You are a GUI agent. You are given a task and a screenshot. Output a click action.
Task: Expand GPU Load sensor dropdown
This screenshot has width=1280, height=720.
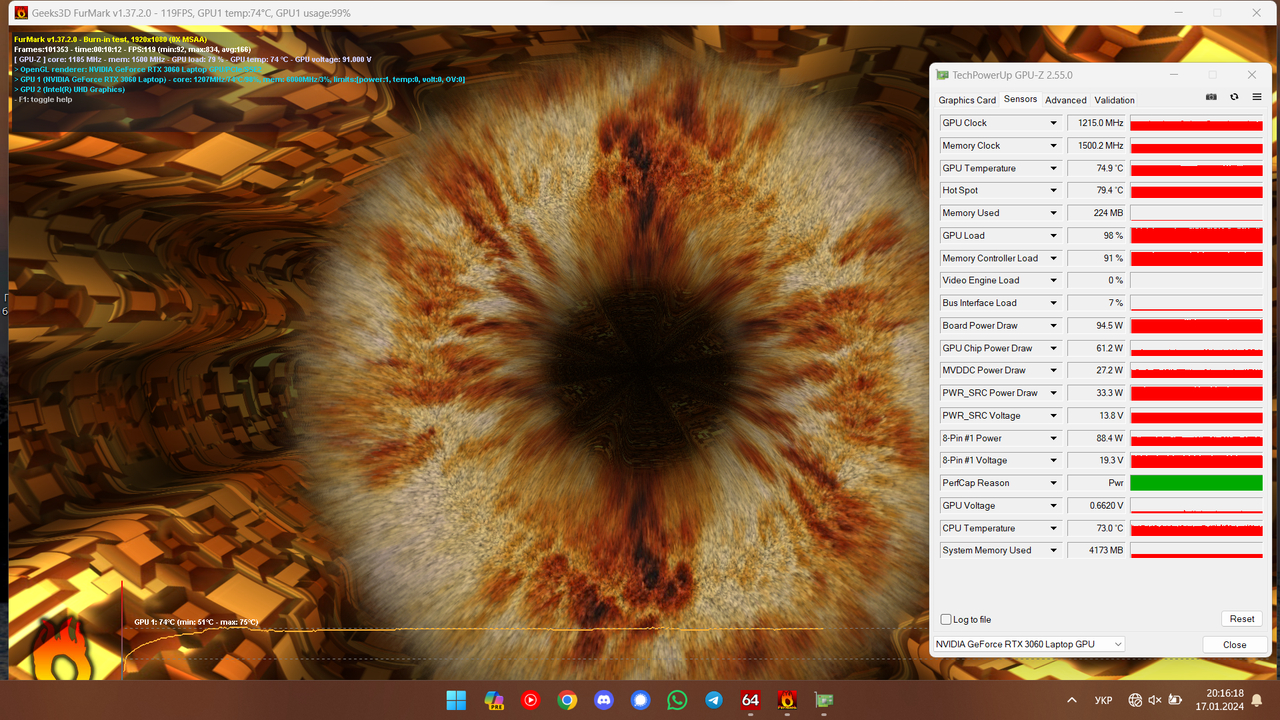[1053, 236]
